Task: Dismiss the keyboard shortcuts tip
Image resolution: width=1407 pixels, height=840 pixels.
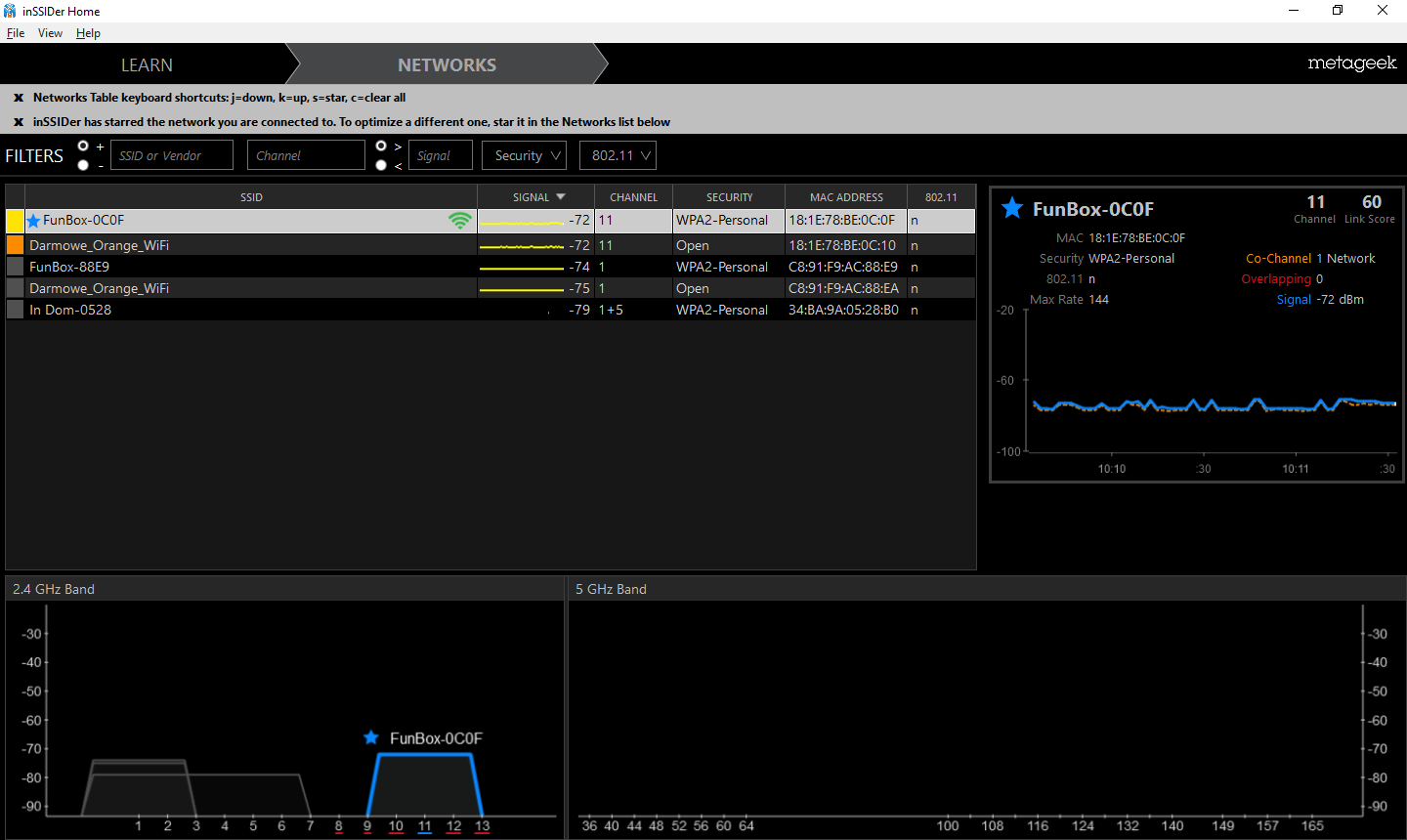Action: [19, 98]
